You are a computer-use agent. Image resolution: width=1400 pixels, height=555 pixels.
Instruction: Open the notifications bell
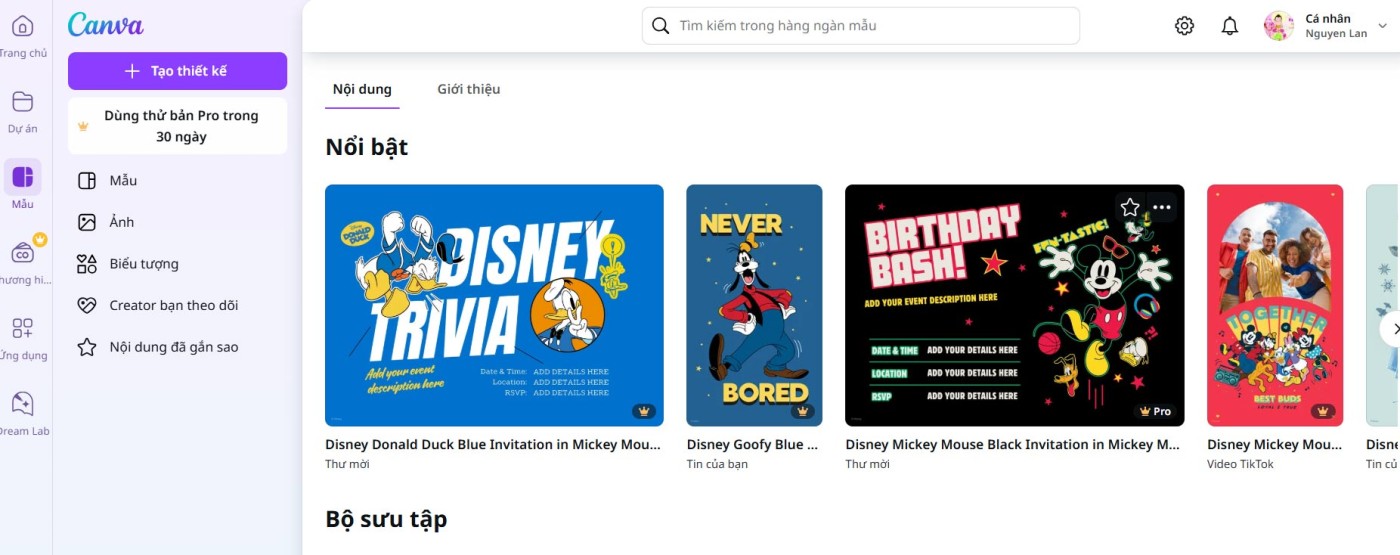click(1230, 26)
